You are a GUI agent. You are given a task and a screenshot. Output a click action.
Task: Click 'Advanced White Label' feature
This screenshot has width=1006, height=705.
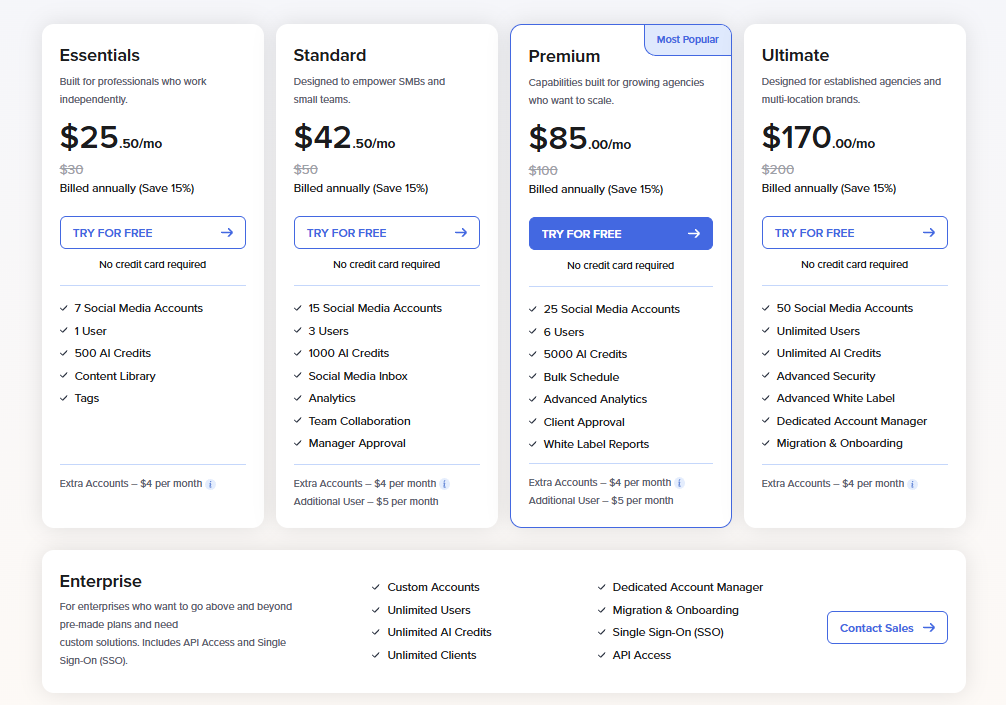[835, 398]
